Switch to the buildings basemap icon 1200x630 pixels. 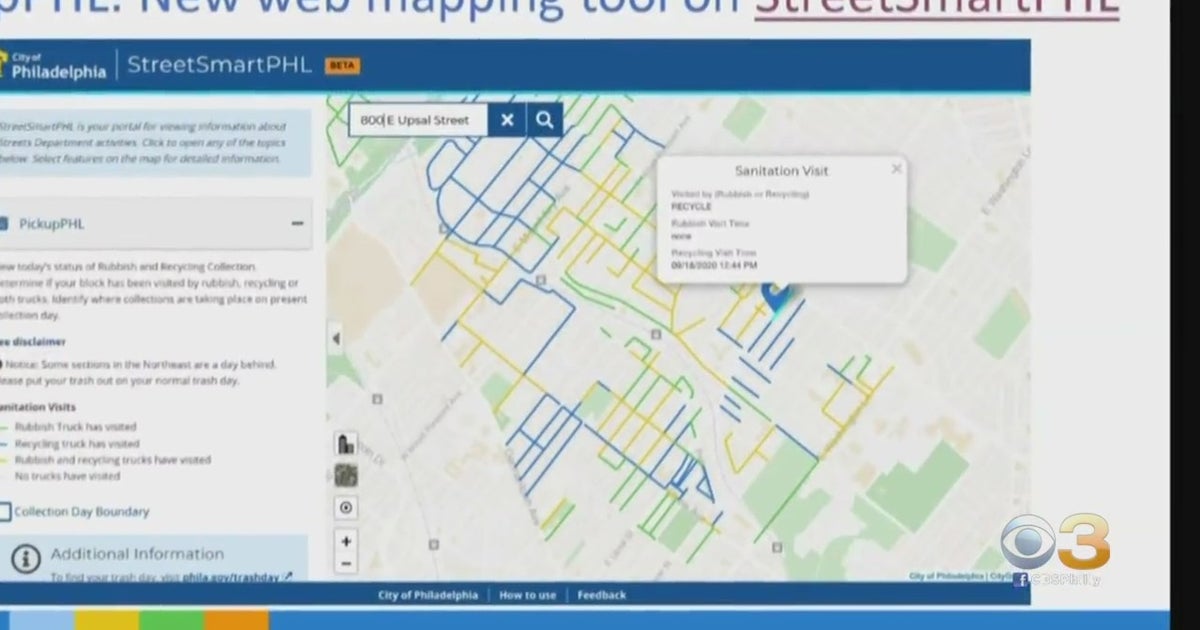click(x=346, y=444)
